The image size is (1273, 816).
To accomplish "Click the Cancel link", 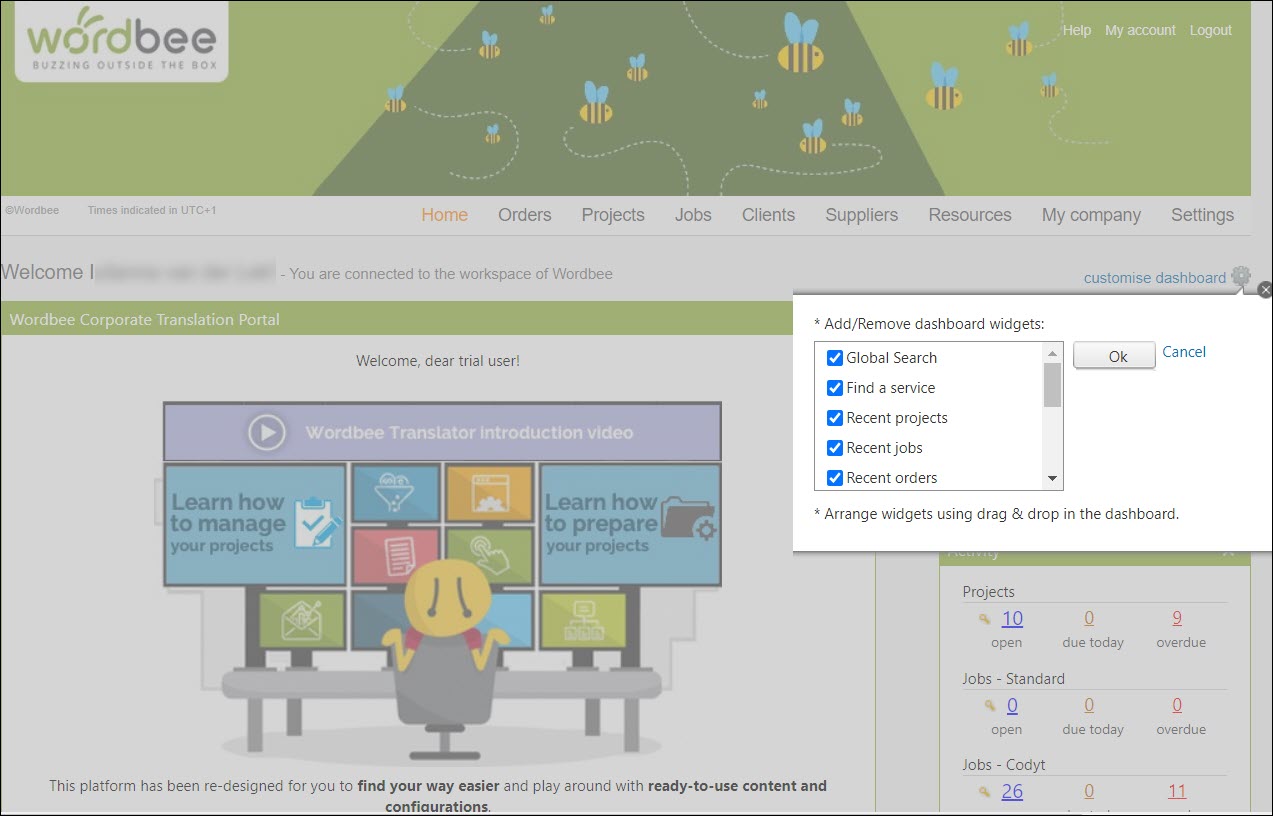I will pos(1184,352).
